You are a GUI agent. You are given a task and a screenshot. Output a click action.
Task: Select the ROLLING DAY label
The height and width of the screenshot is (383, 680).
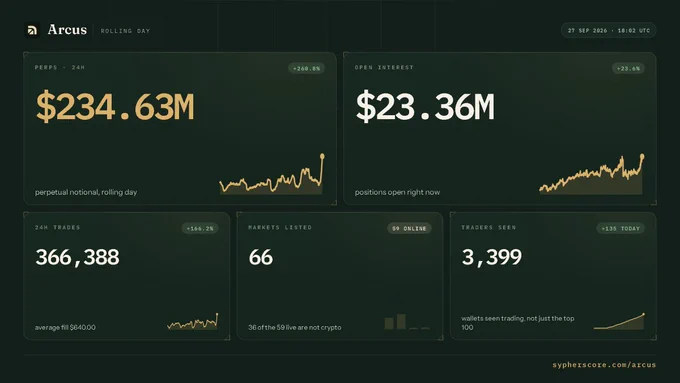point(125,31)
